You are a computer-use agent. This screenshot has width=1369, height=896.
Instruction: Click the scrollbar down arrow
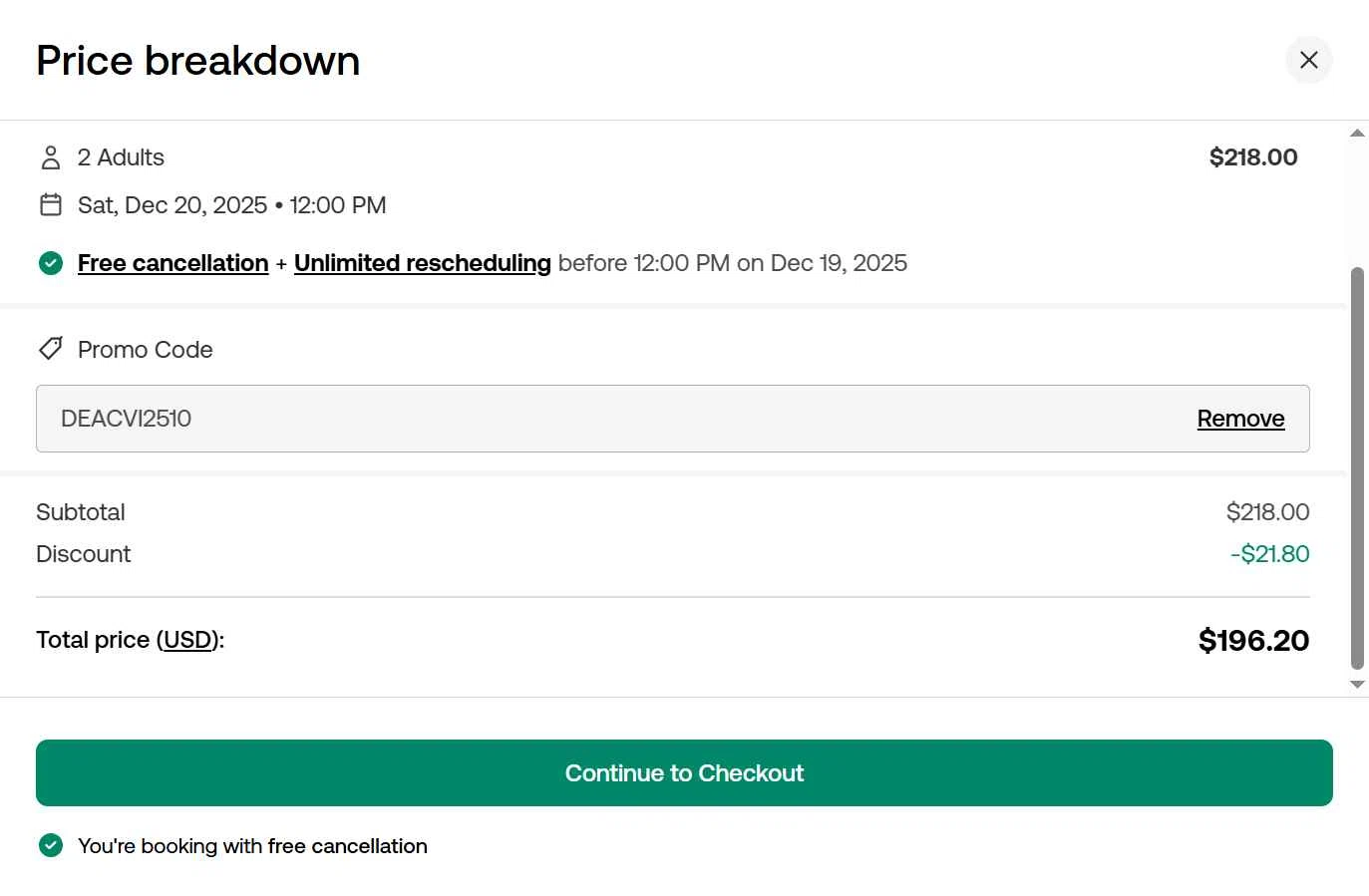click(x=1357, y=685)
